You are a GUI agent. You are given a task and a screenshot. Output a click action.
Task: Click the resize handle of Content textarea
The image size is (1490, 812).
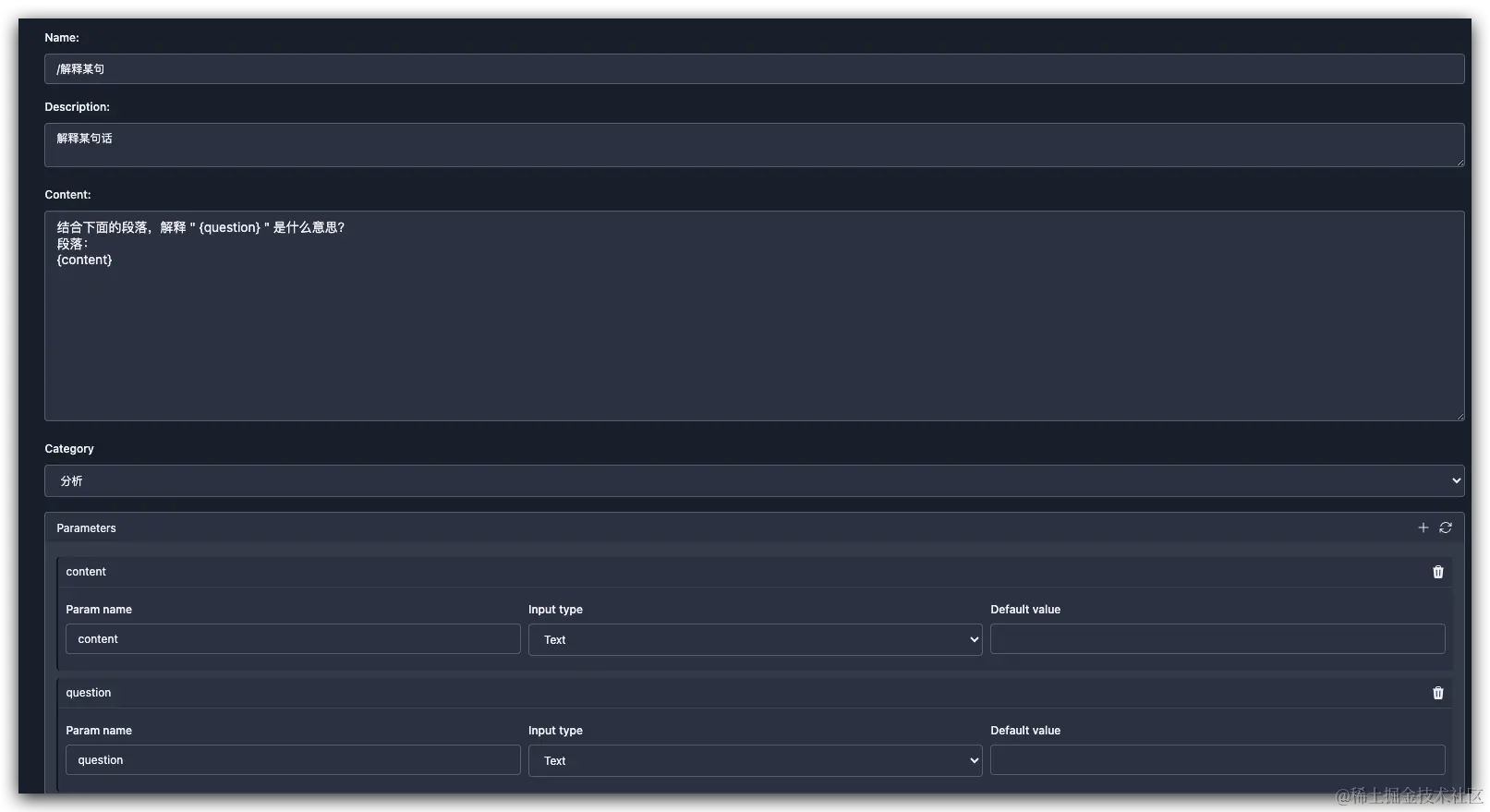[x=1460, y=416]
